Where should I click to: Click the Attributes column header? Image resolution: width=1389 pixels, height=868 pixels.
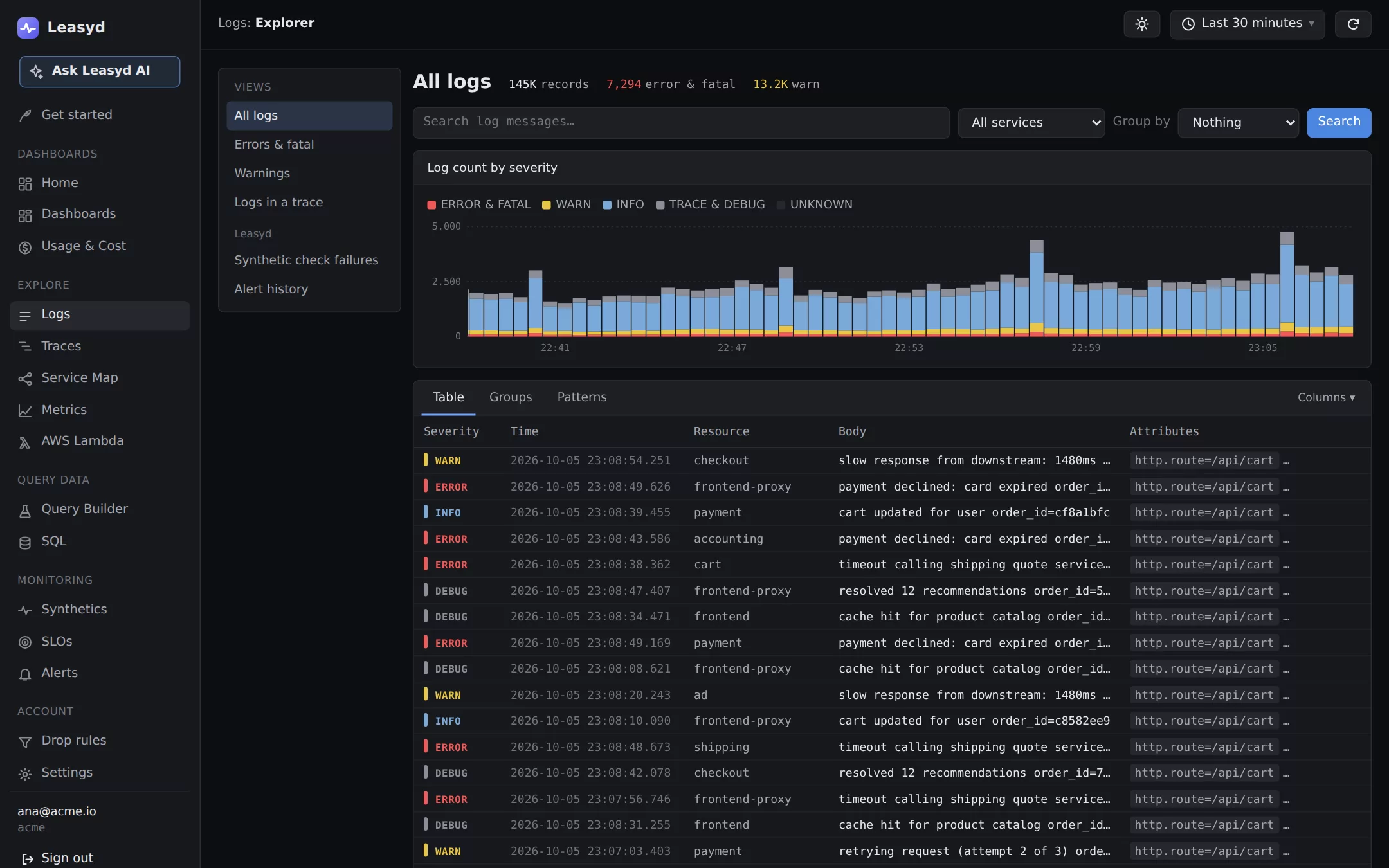(x=1165, y=431)
